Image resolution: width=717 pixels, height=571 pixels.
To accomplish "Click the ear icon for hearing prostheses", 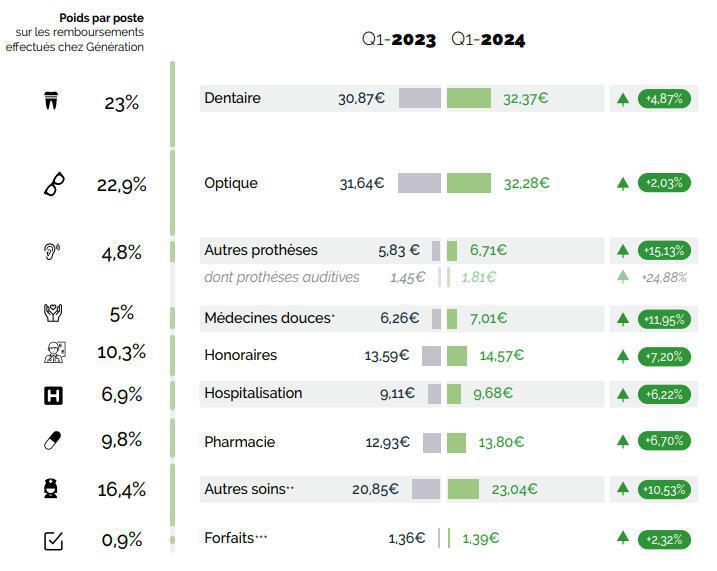I will click(x=53, y=253).
